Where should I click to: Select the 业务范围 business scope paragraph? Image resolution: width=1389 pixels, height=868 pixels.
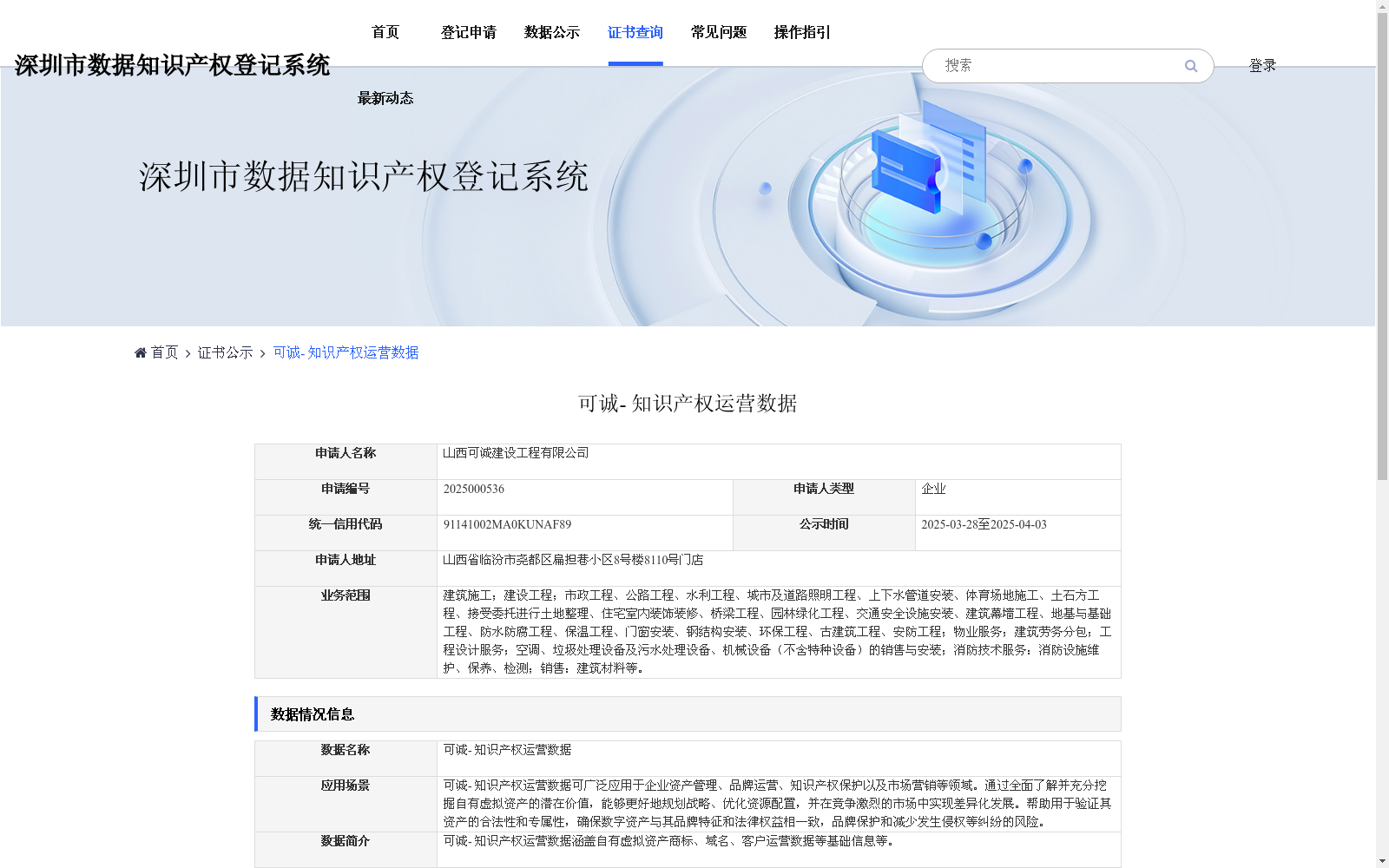point(777,632)
